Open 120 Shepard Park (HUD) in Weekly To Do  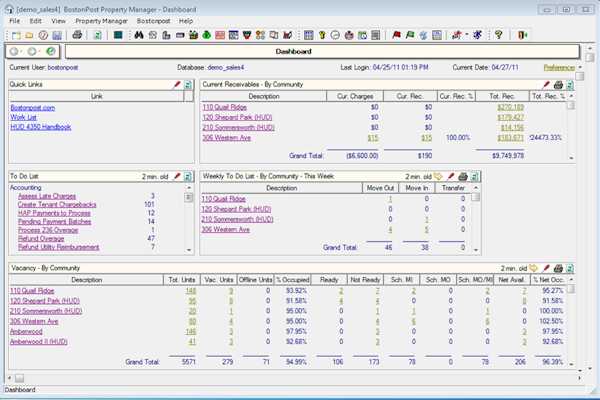coord(236,209)
